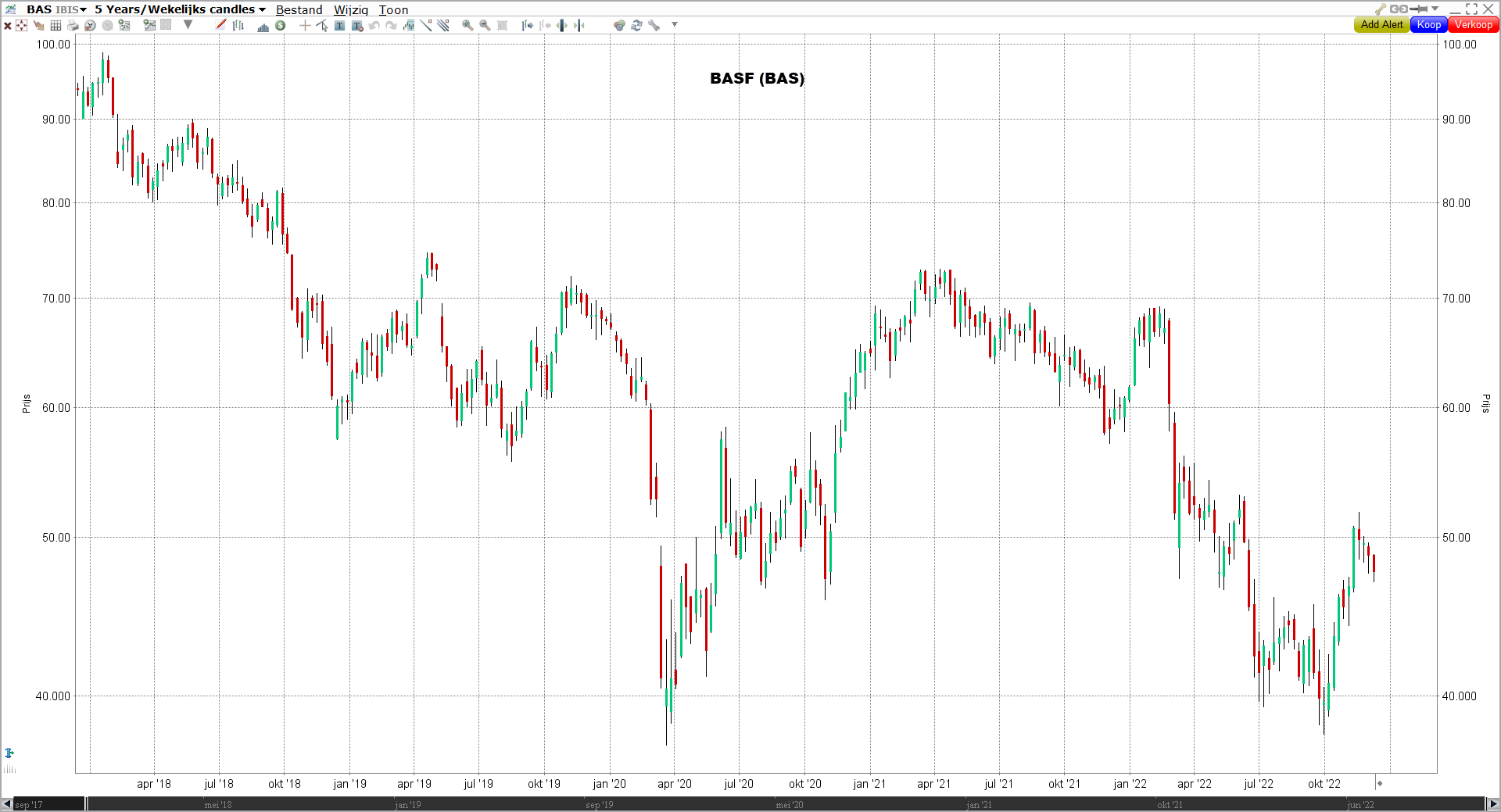Screen dimensions: 1501x812
Task: Click the title bar wrench configure icon
Action: click(1381, 9)
